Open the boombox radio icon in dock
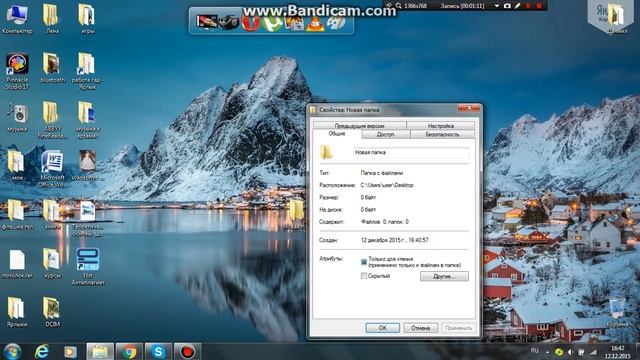This screenshot has height=360, width=640. click(x=229, y=22)
